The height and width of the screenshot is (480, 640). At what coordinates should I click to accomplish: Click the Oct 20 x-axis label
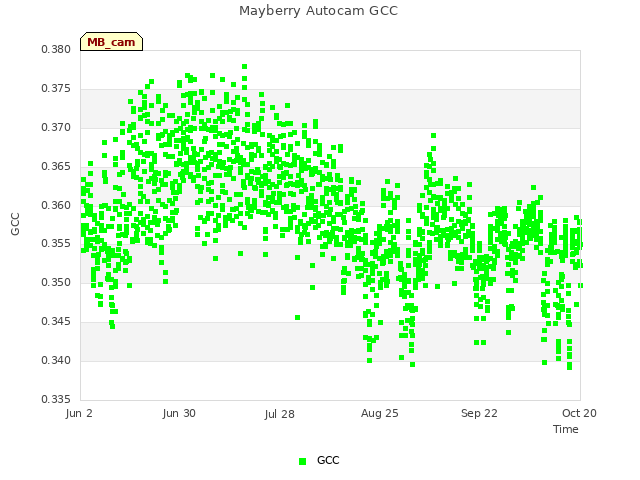579,413
